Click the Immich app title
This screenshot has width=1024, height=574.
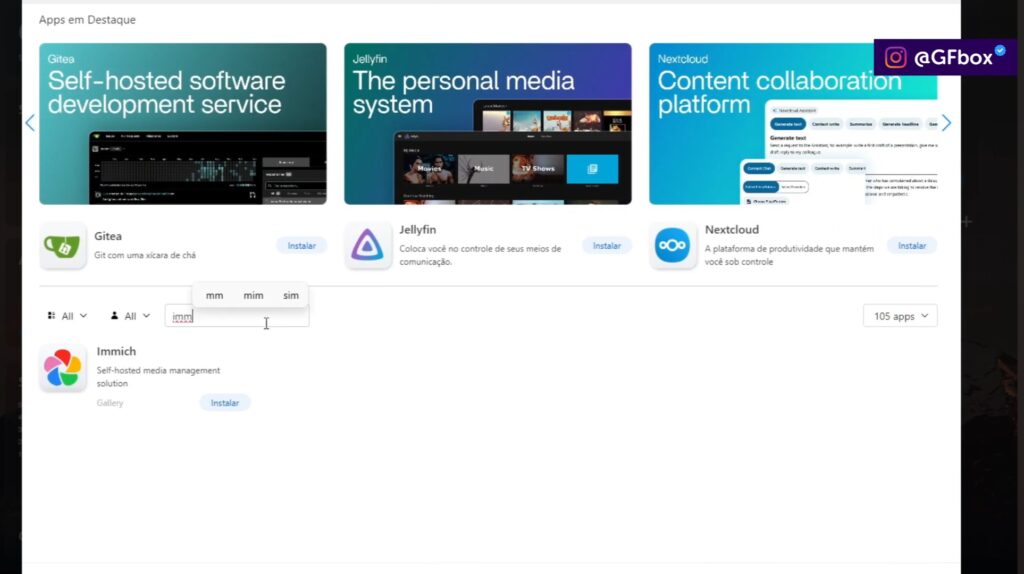pos(116,351)
